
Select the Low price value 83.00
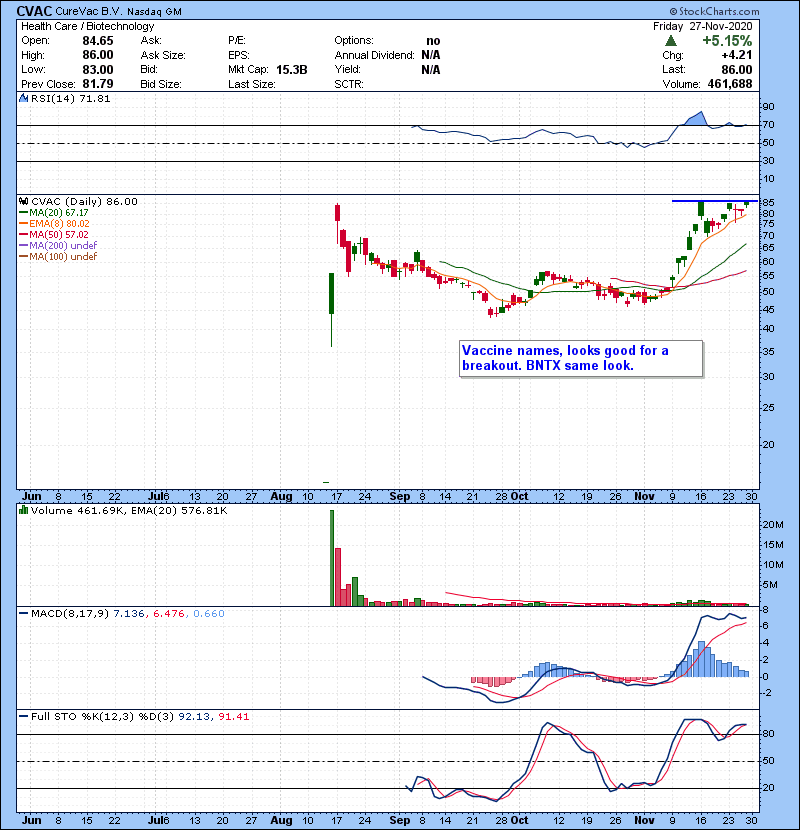[x=98, y=69]
